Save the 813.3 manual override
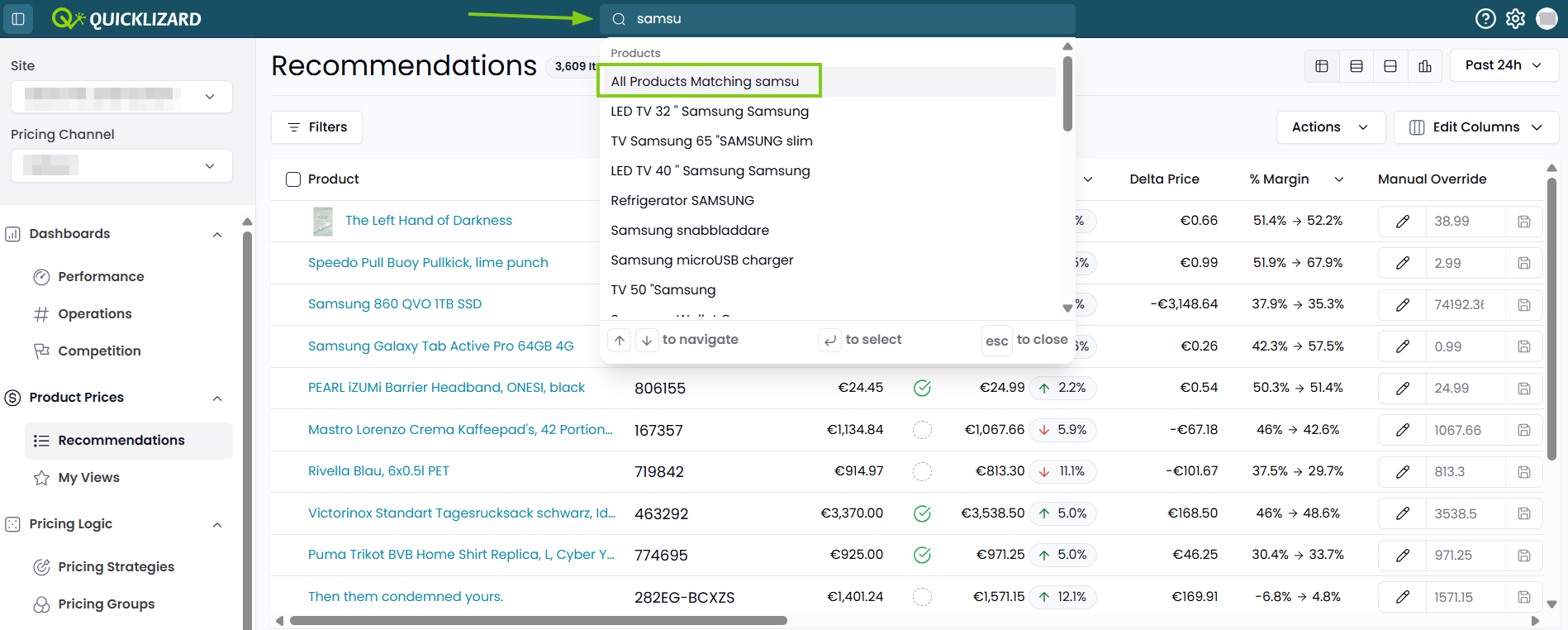Viewport: 1568px width, 630px height. [1524, 472]
